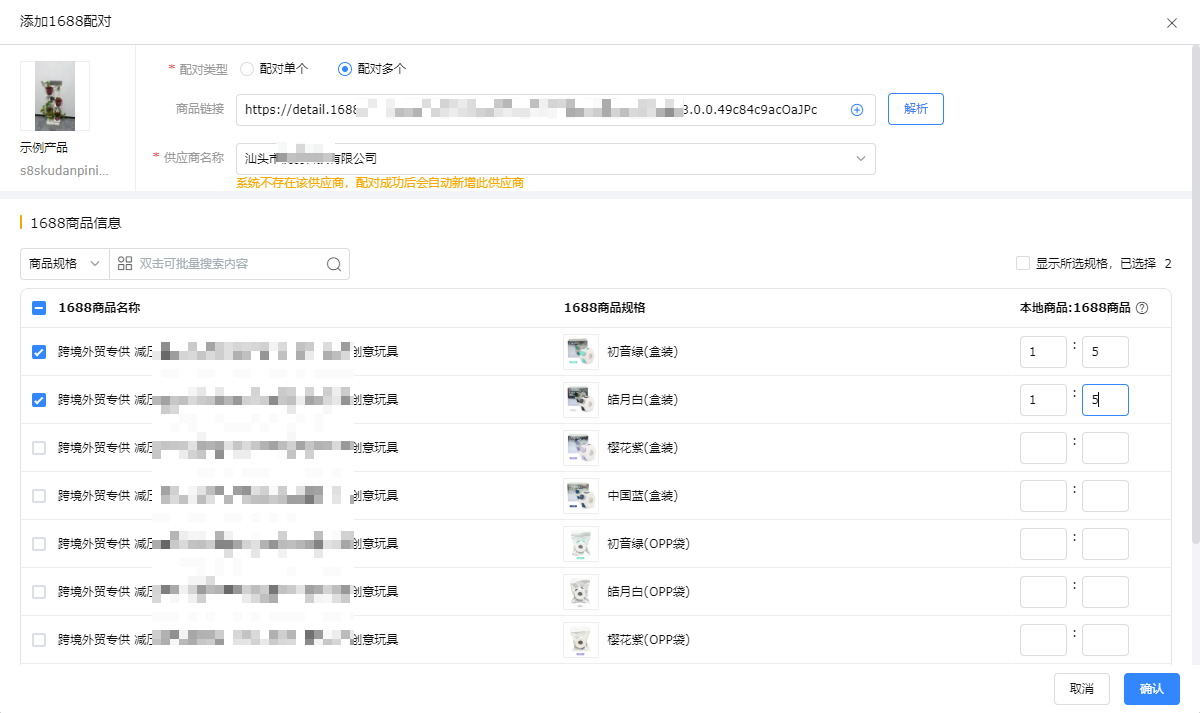Click the batch search grid icon
The width and height of the screenshot is (1200, 713).
tap(125, 264)
